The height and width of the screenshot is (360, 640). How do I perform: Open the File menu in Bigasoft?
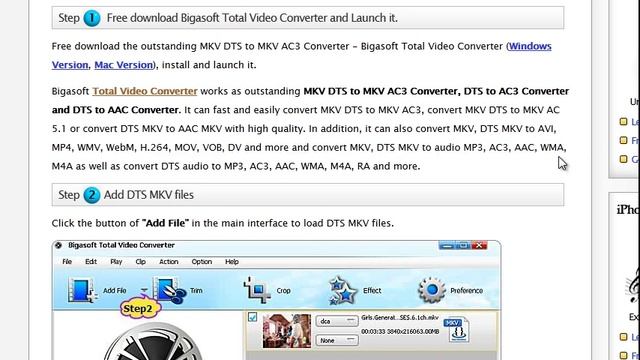click(x=67, y=262)
